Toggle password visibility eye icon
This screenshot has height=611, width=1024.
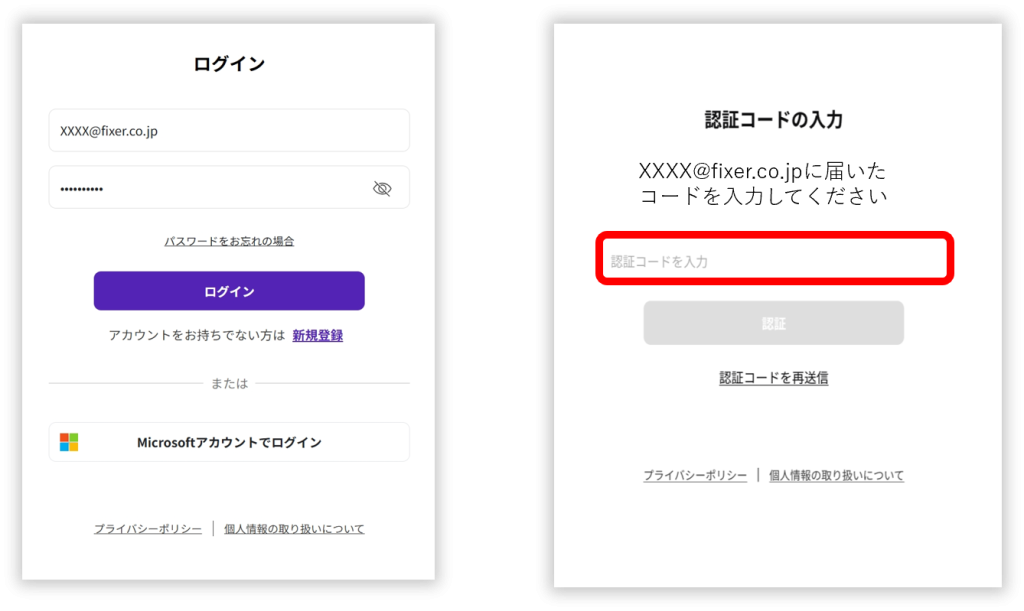[381, 188]
